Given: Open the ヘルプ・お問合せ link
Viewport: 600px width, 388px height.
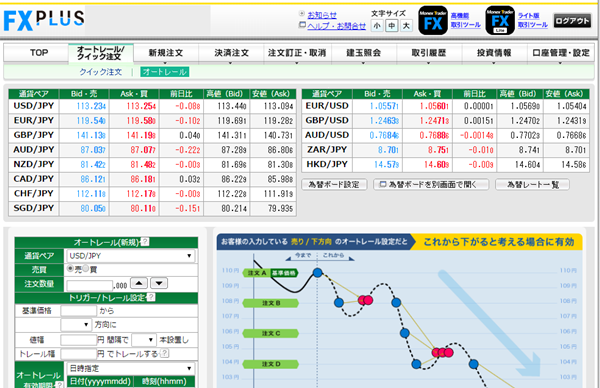Looking at the screenshot, I should (x=336, y=26).
